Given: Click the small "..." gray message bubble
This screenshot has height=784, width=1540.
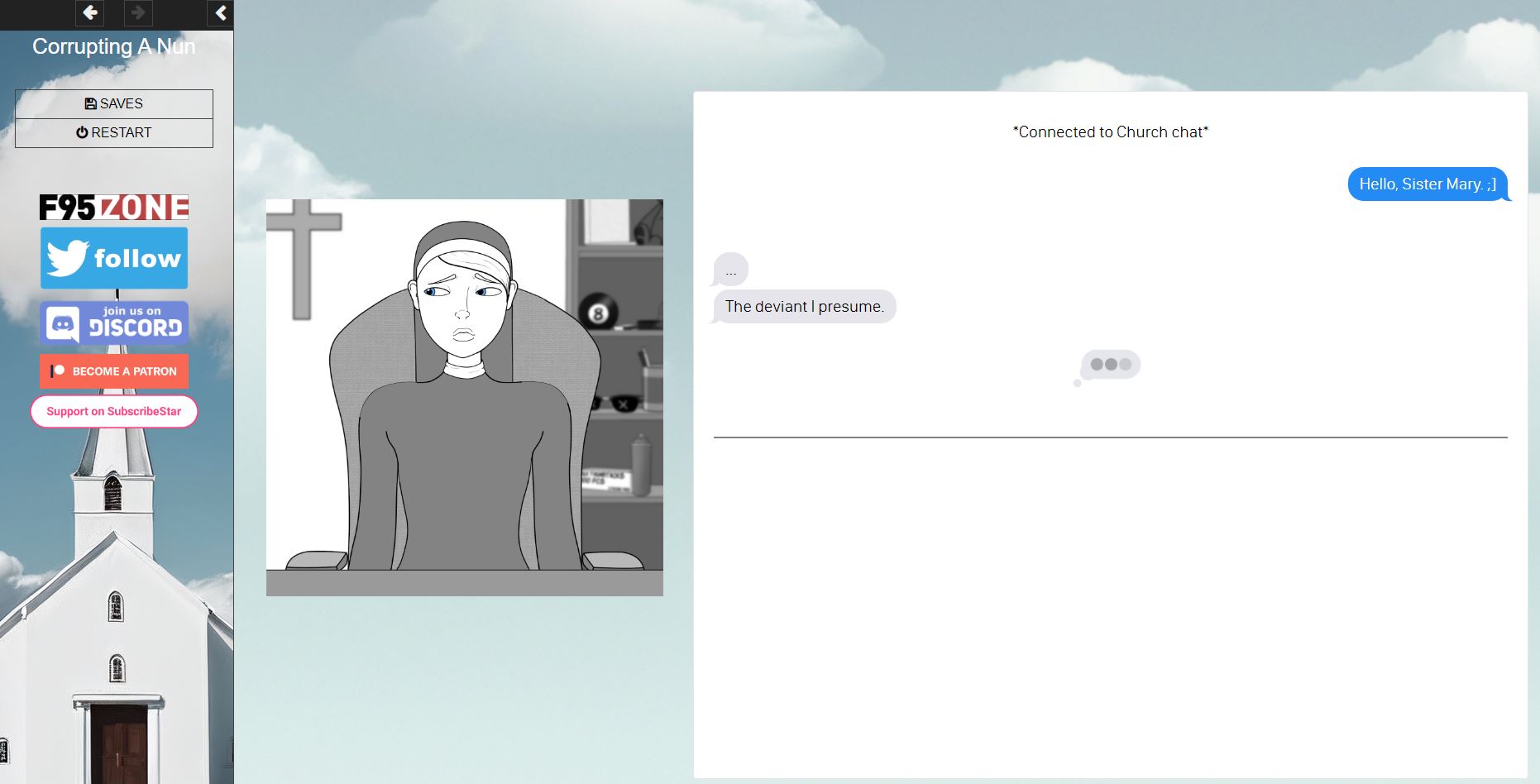Looking at the screenshot, I should point(731,270).
